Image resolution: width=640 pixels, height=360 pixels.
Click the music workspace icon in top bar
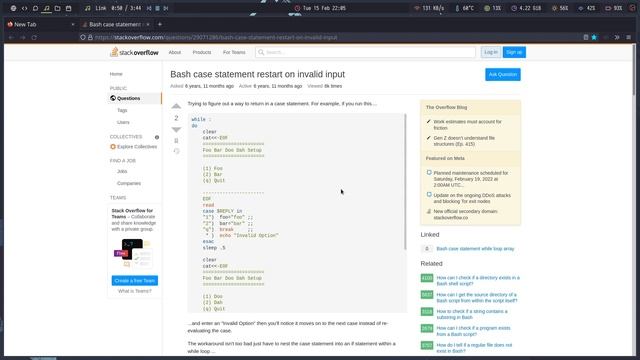click(x=47, y=8)
